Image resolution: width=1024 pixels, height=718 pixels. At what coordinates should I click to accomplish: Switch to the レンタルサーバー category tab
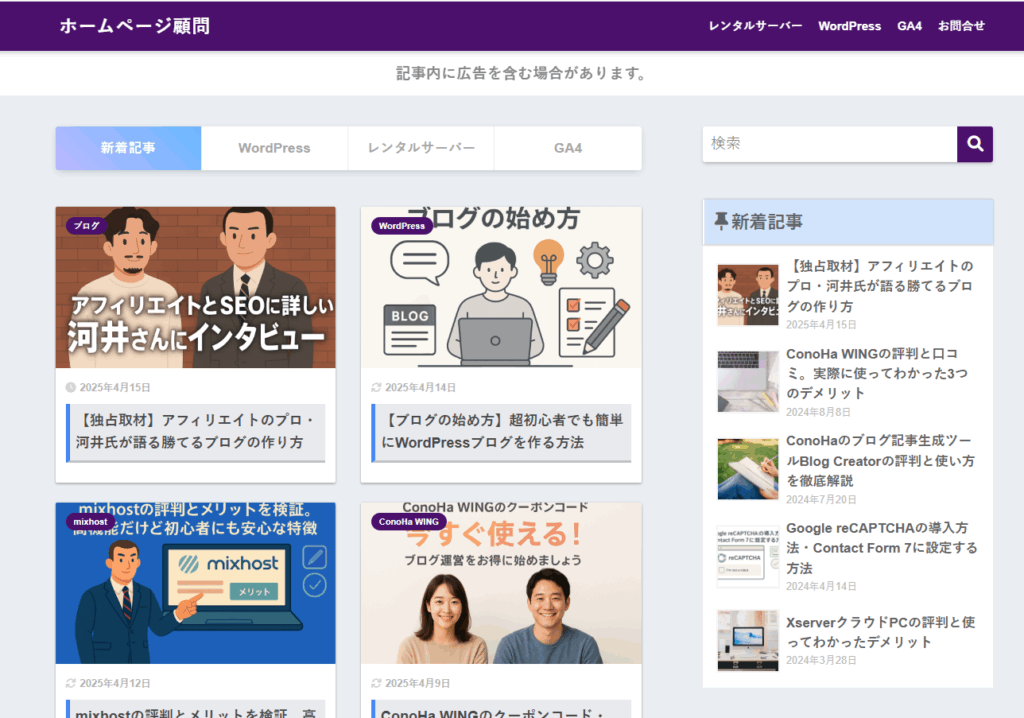pos(421,148)
